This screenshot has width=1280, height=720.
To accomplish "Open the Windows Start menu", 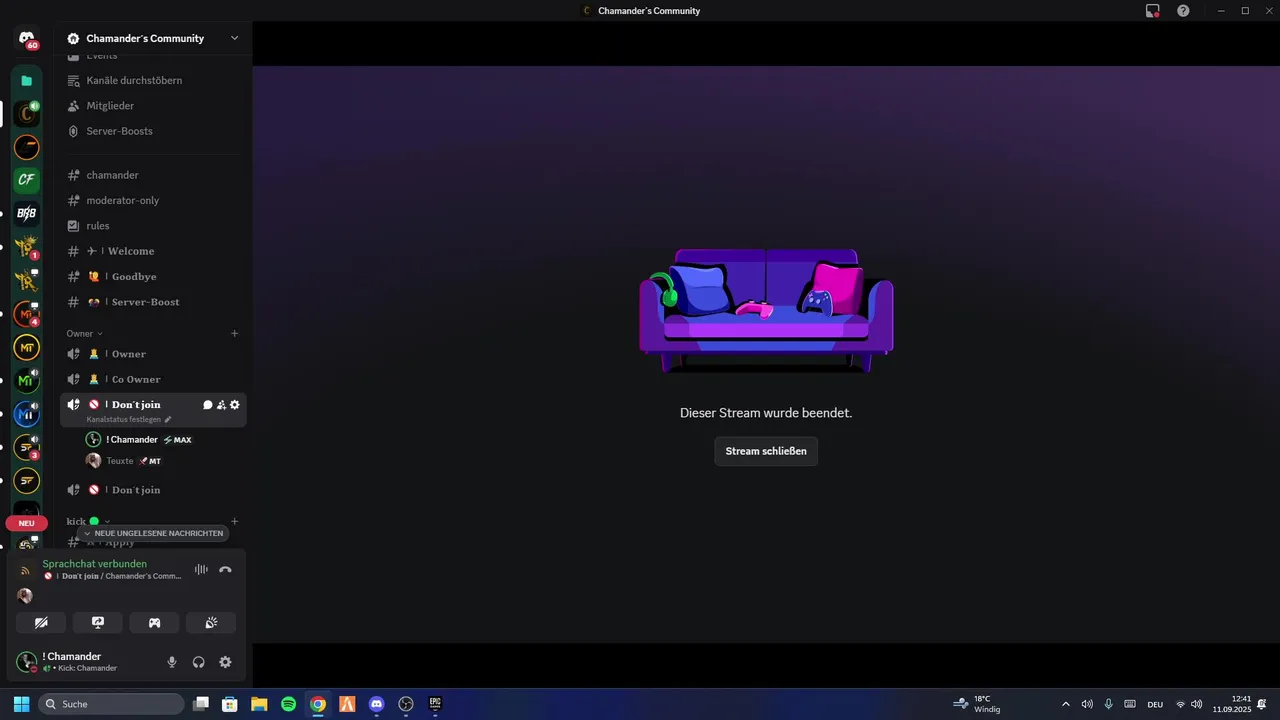I will click(x=21, y=704).
